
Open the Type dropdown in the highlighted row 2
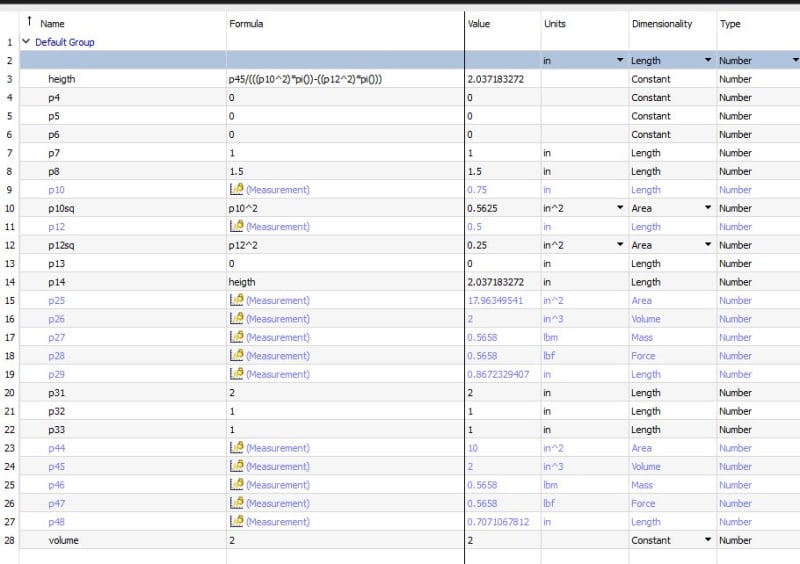click(795, 60)
